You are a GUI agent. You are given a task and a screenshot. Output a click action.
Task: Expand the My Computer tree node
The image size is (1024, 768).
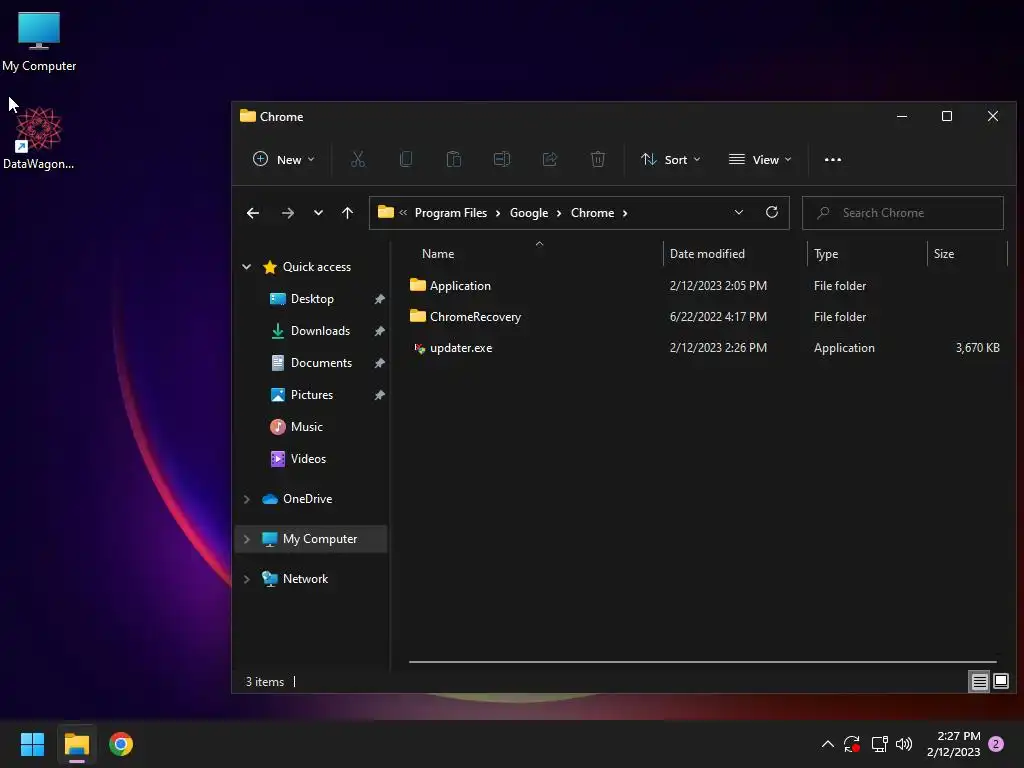(x=247, y=539)
